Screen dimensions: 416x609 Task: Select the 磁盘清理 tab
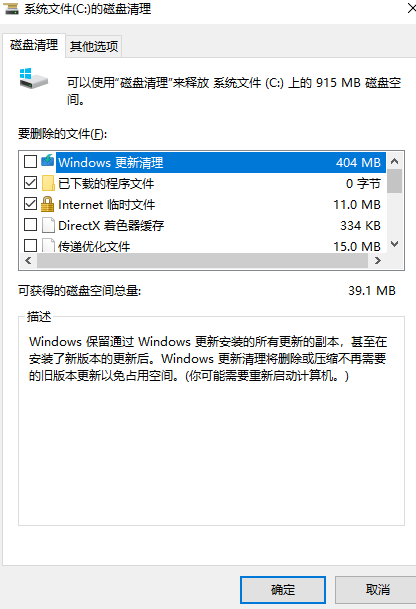pyautogui.click(x=34, y=45)
